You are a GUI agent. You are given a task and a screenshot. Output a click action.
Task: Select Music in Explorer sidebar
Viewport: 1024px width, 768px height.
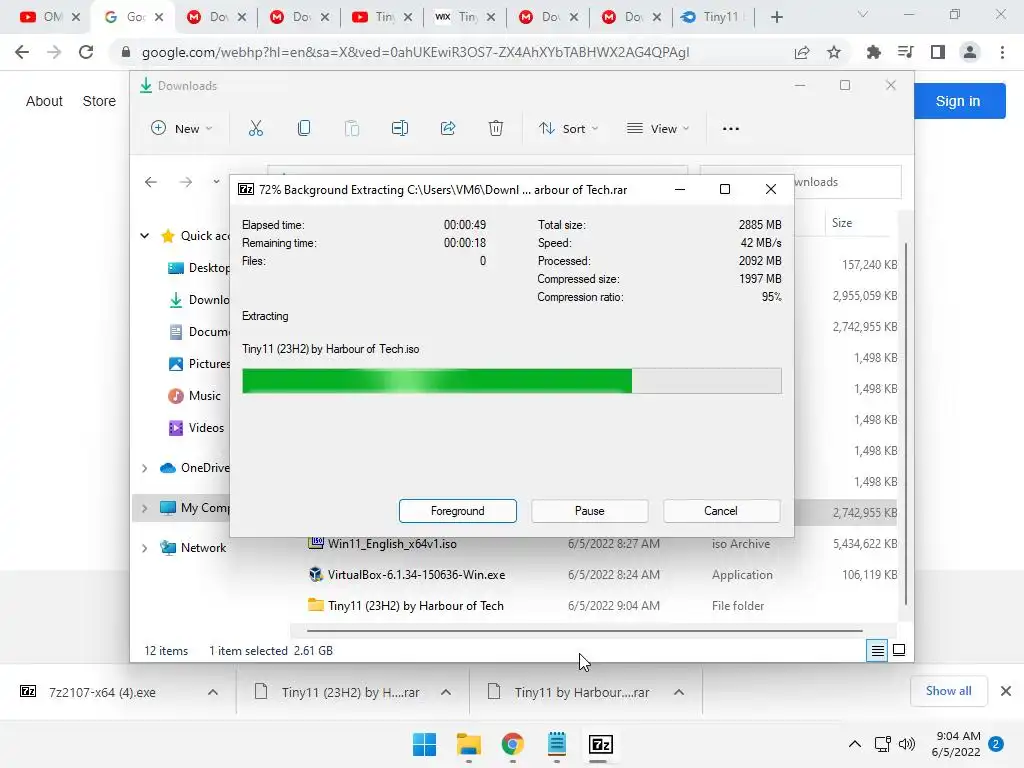pyautogui.click(x=194, y=396)
